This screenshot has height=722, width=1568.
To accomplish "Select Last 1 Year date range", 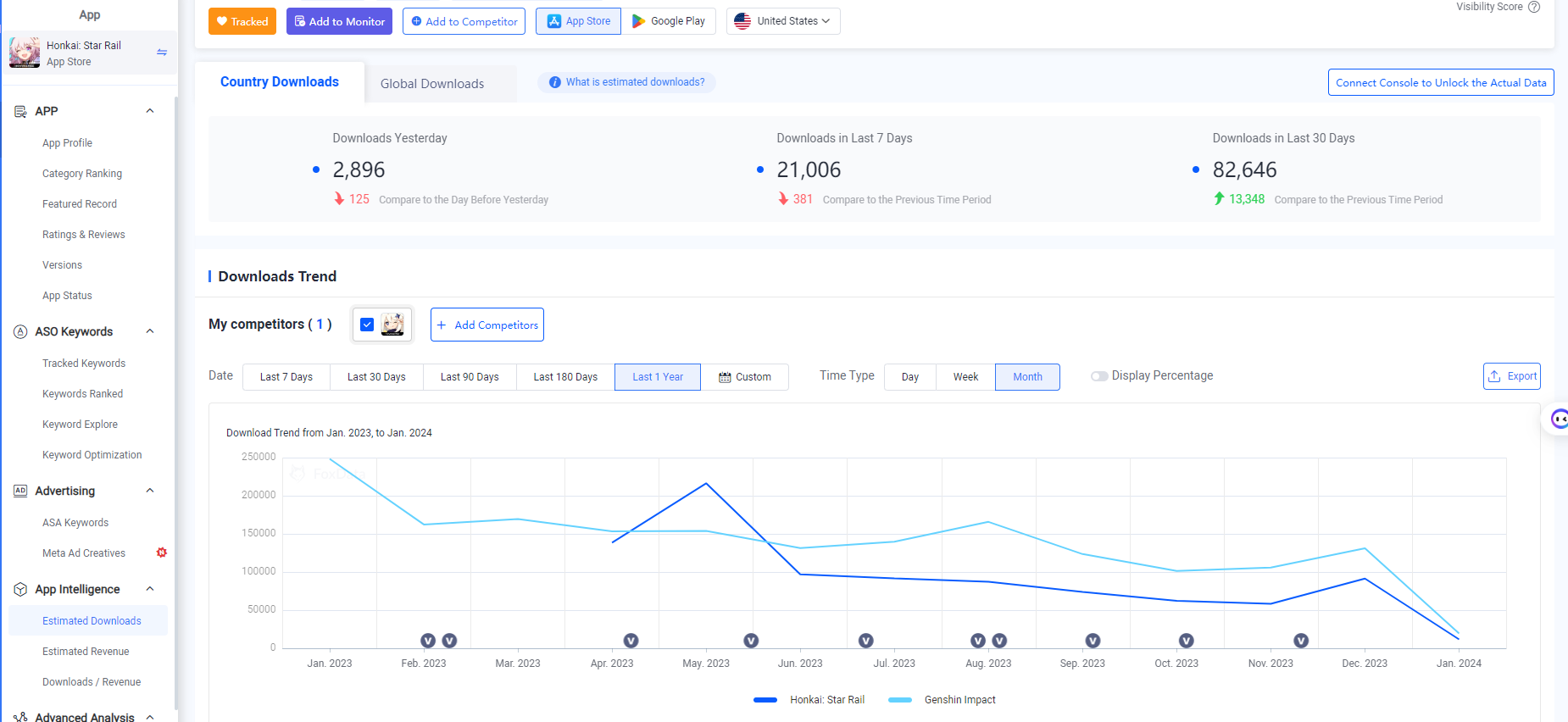I will click(658, 377).
